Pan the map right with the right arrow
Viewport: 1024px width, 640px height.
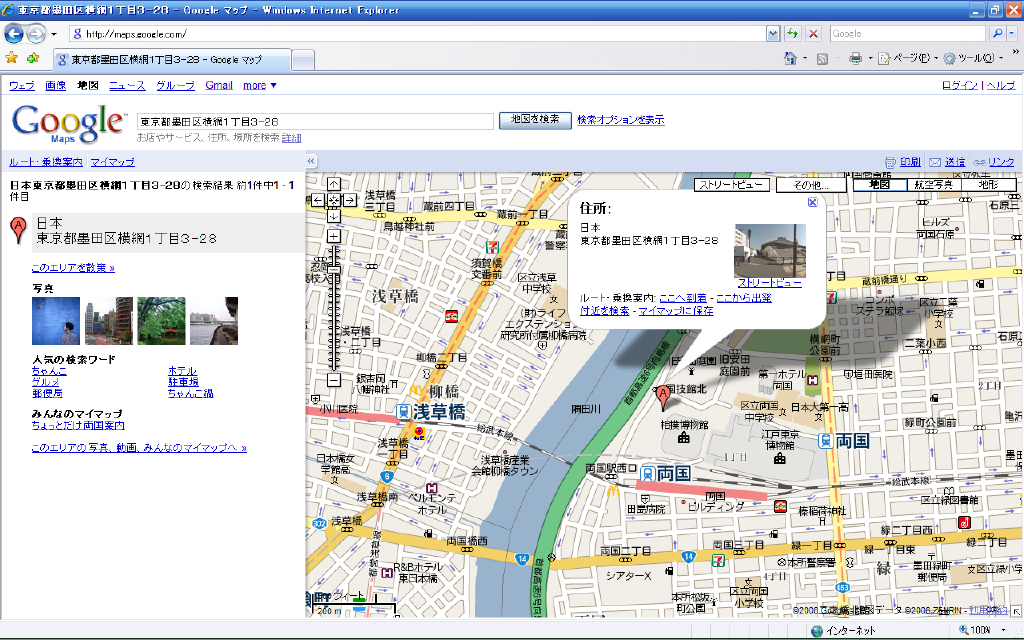pos(349,200)
